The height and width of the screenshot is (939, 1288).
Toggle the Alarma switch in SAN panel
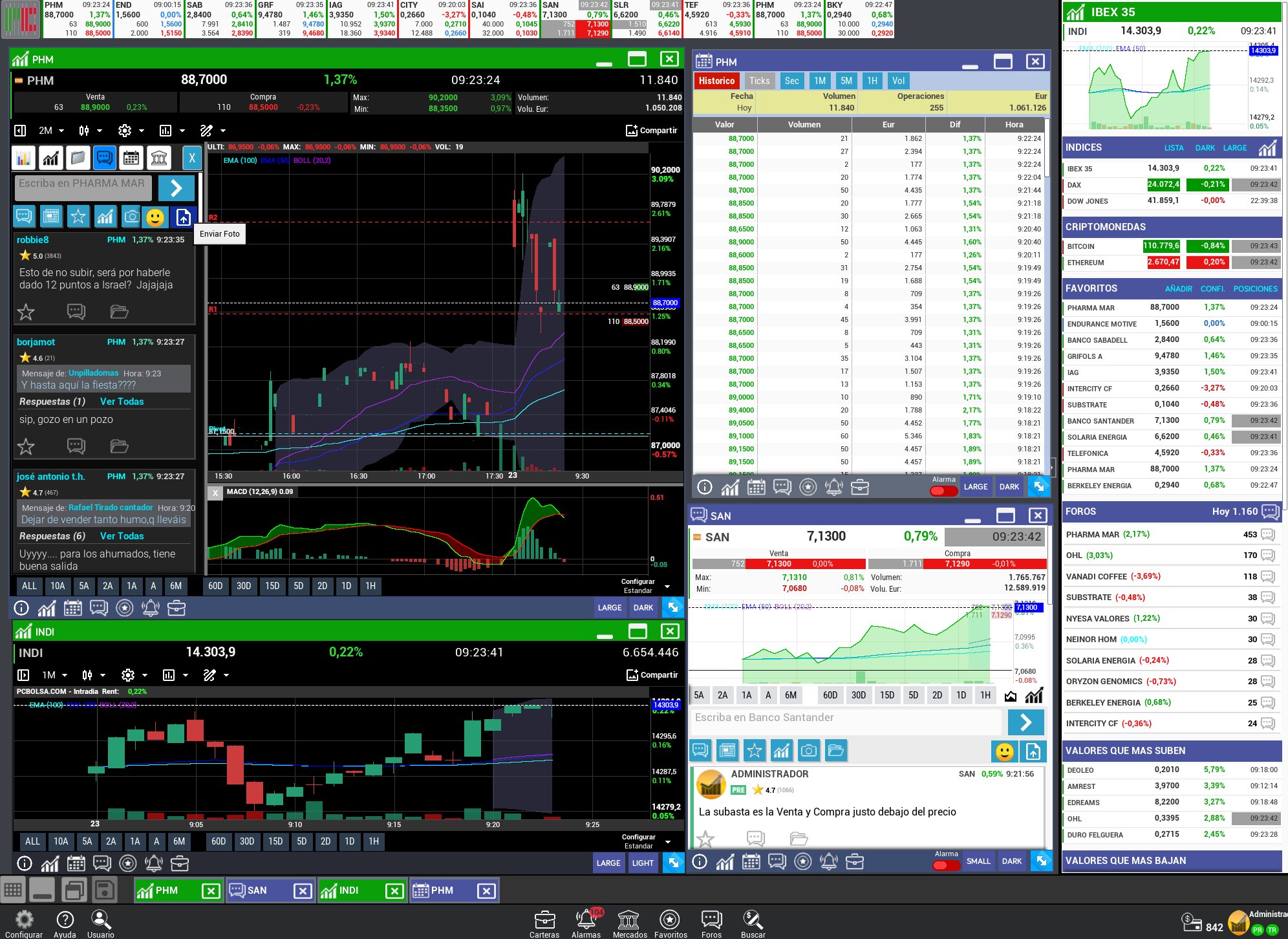pyautogui.click(x=946, y=865)
